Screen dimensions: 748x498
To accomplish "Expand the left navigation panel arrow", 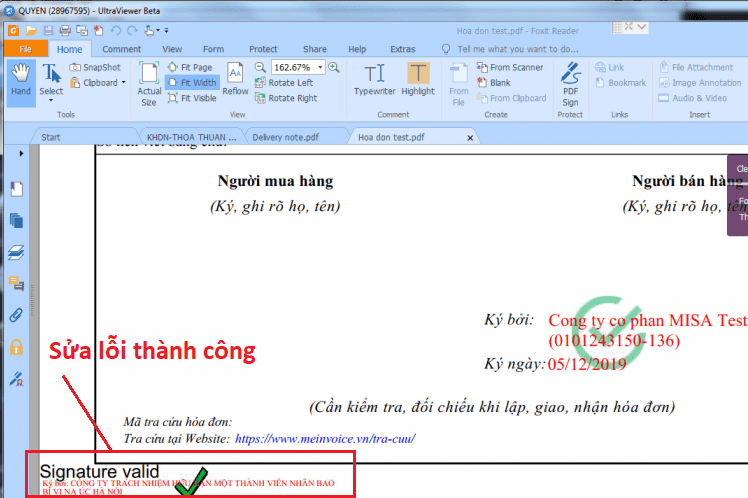I will [21, 153].
